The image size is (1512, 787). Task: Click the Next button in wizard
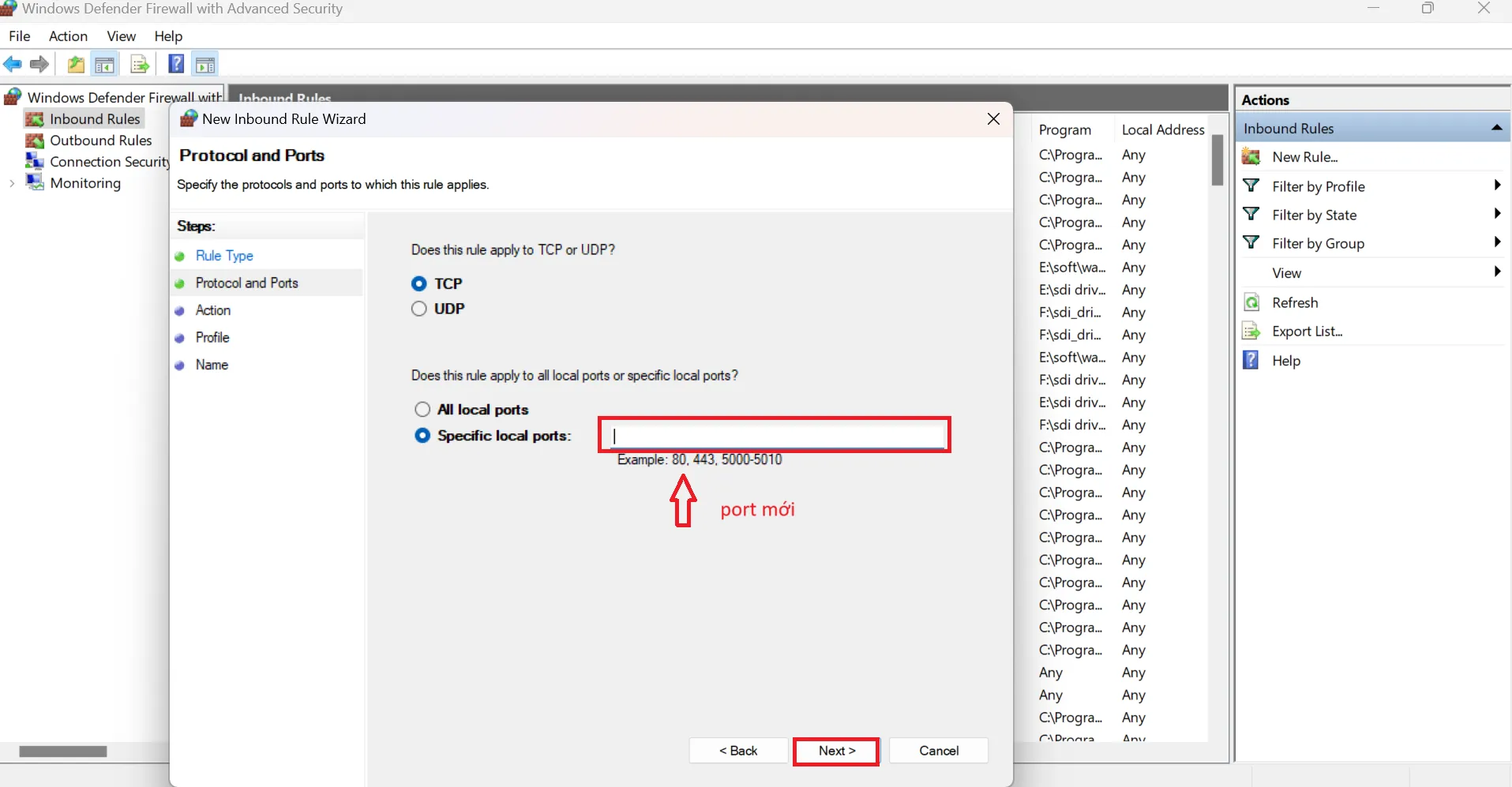(x=836, y=751)
